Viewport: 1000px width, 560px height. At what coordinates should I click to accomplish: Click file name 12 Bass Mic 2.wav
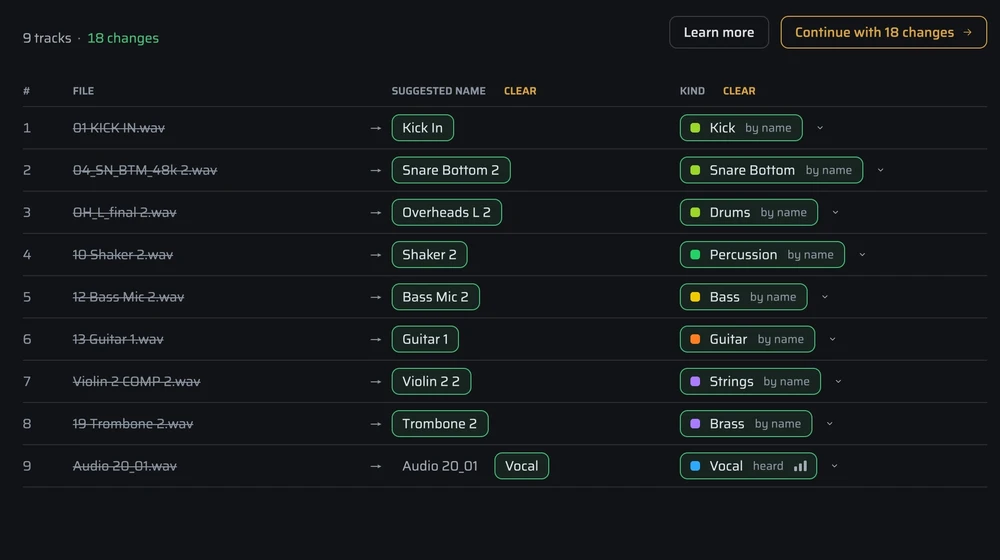click(x=128, y=297)
